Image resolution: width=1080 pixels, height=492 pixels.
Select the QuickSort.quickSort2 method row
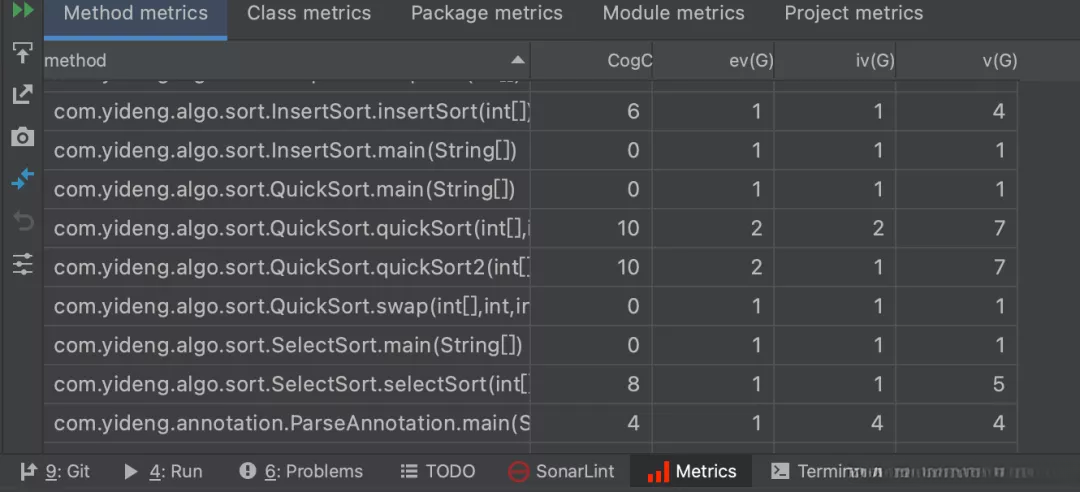[x=292, y=267]
